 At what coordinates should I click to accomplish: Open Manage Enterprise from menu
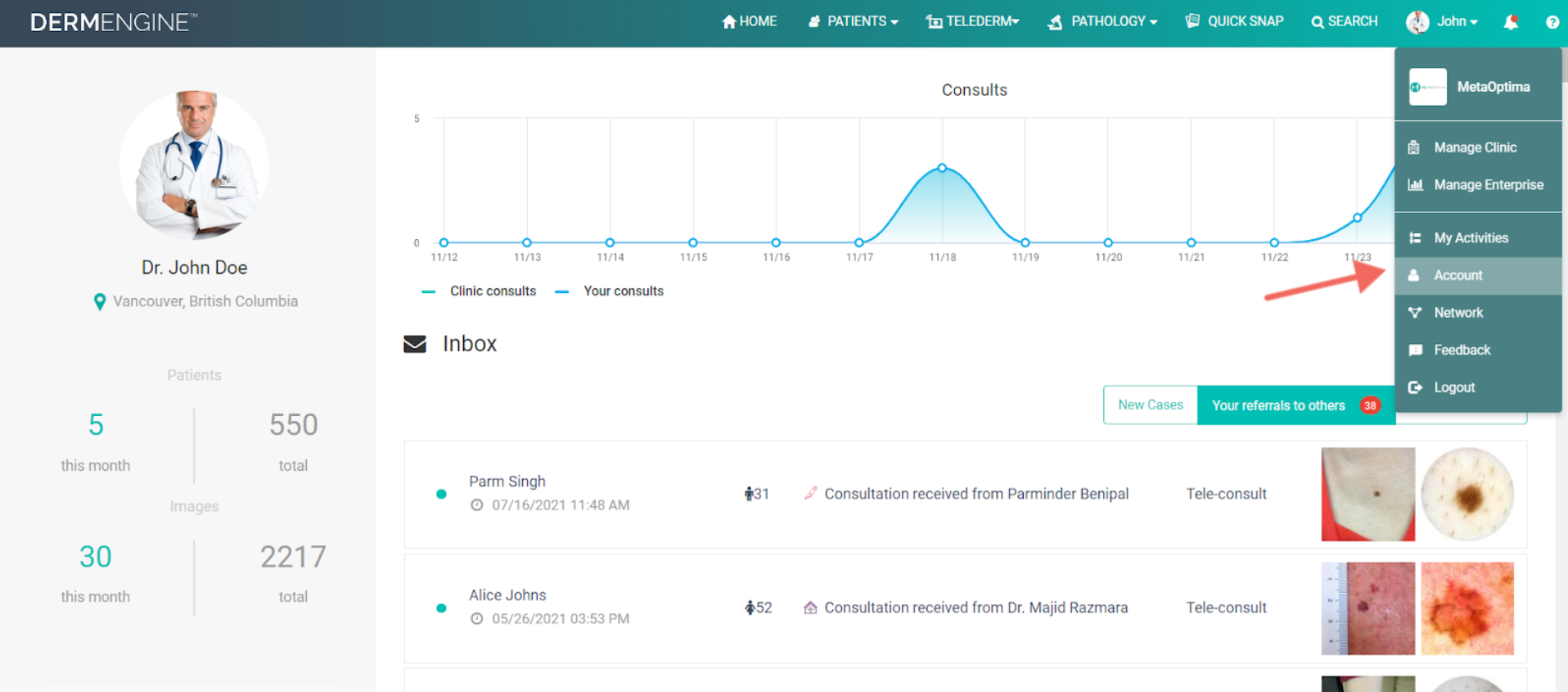1478,185
